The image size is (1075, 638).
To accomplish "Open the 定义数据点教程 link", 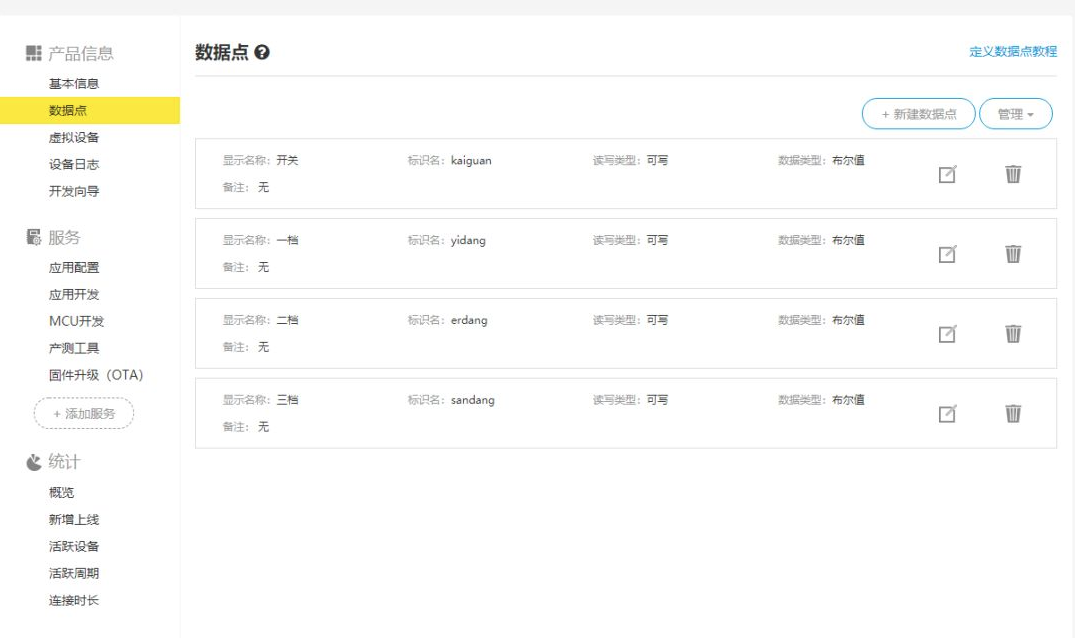I will click(1012, 52).
